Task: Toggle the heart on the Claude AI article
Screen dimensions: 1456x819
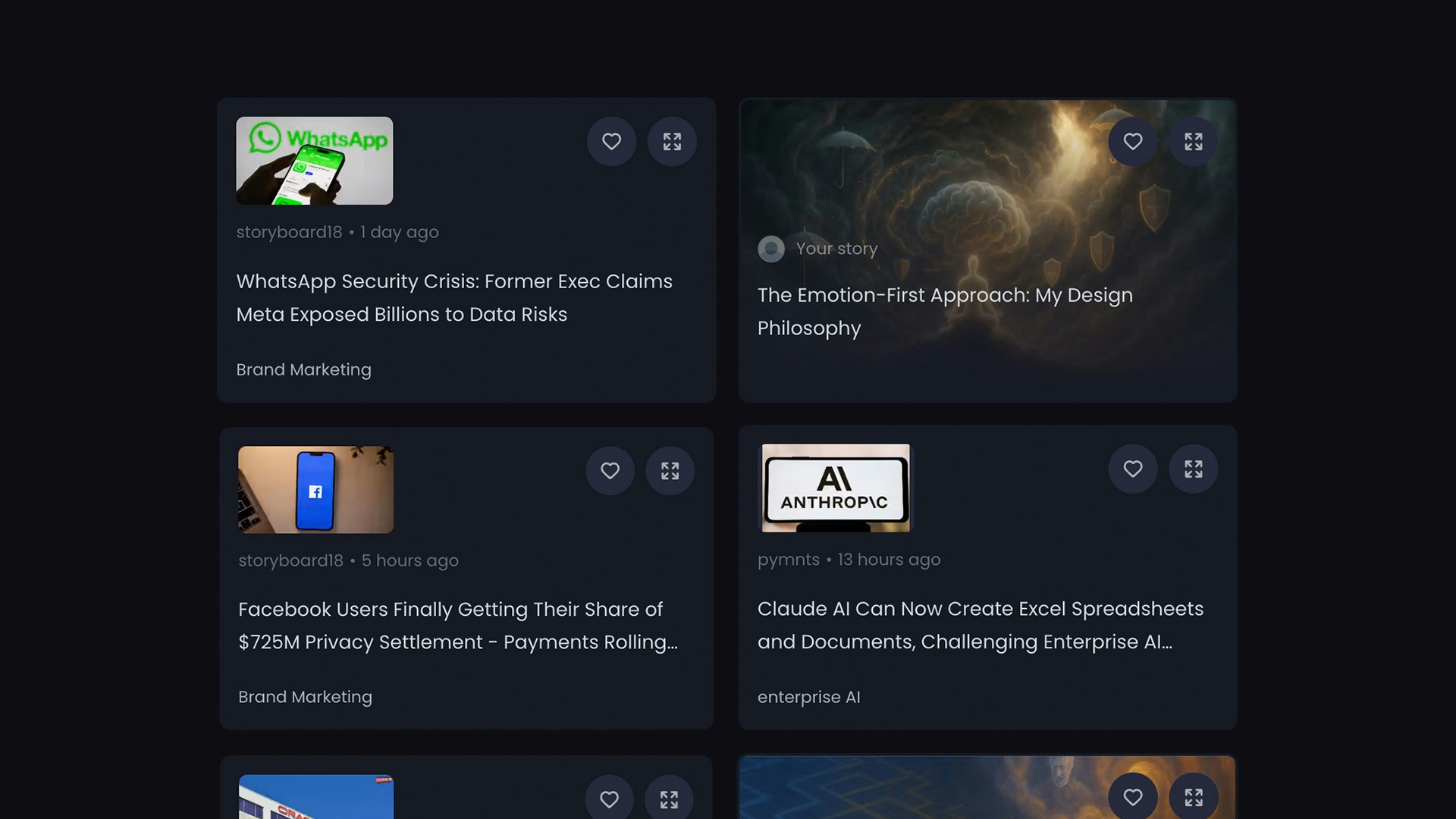Action: click(1132, 469)
